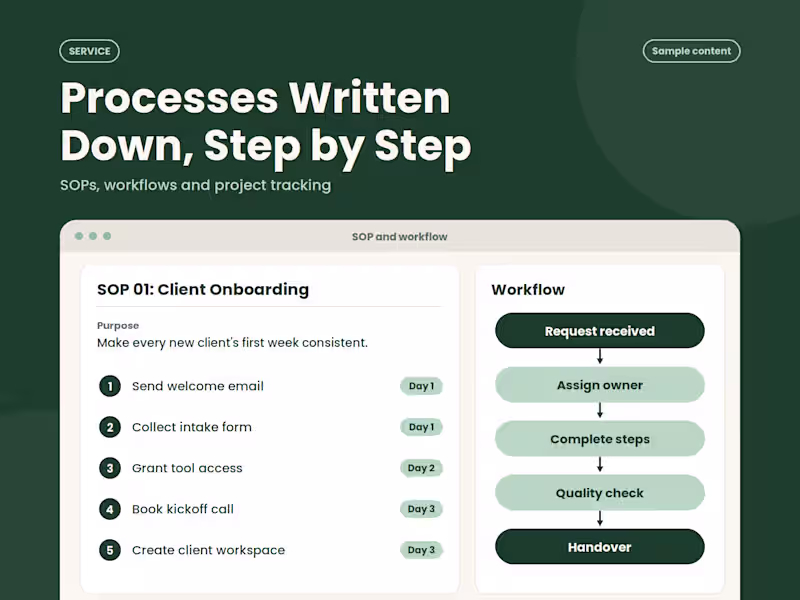Click Day 1 tag for Collect intake form
Viewport: 800px width, 600px height.
click(x=421, y=427)
